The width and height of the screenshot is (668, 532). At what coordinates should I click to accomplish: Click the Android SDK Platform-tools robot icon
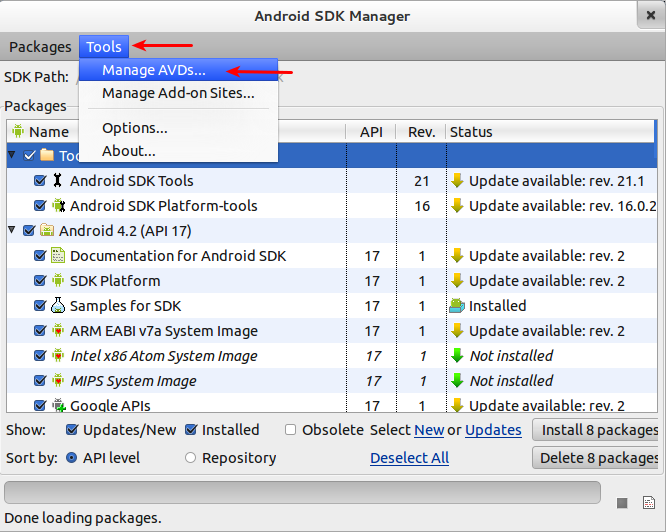[x=58, y=206]
